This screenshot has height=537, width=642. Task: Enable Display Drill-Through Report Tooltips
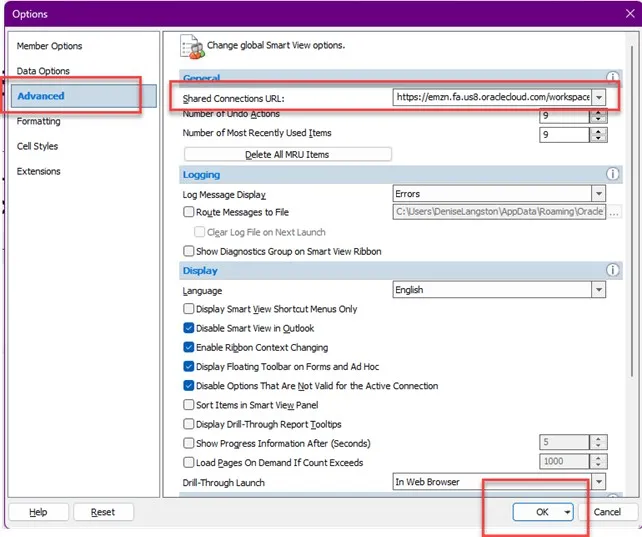coord(188,424)
